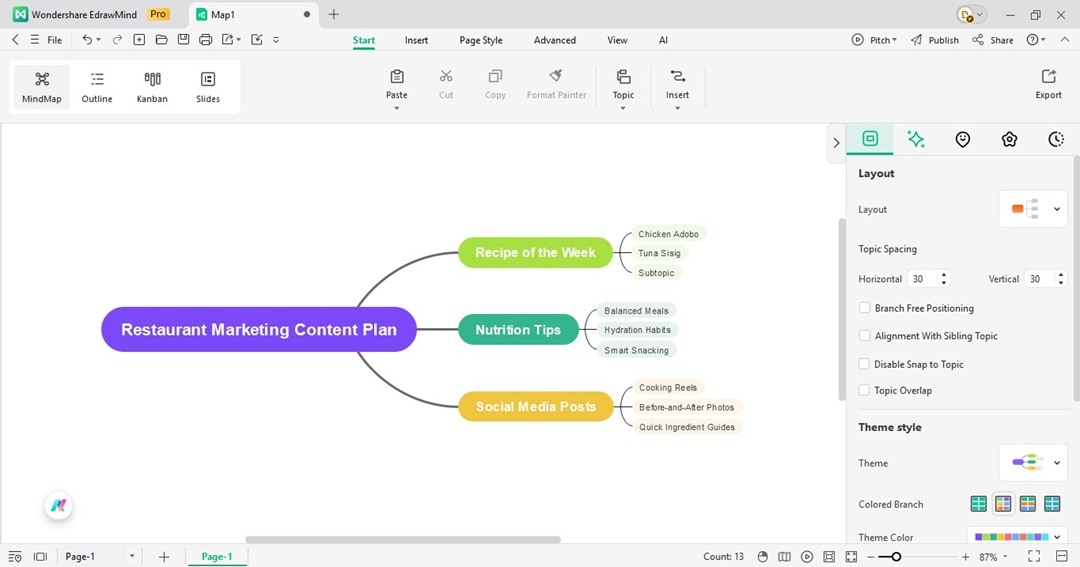1080x567 pixels.
Task: Open the Layout style dropdown
Action: click(1032, 209)
